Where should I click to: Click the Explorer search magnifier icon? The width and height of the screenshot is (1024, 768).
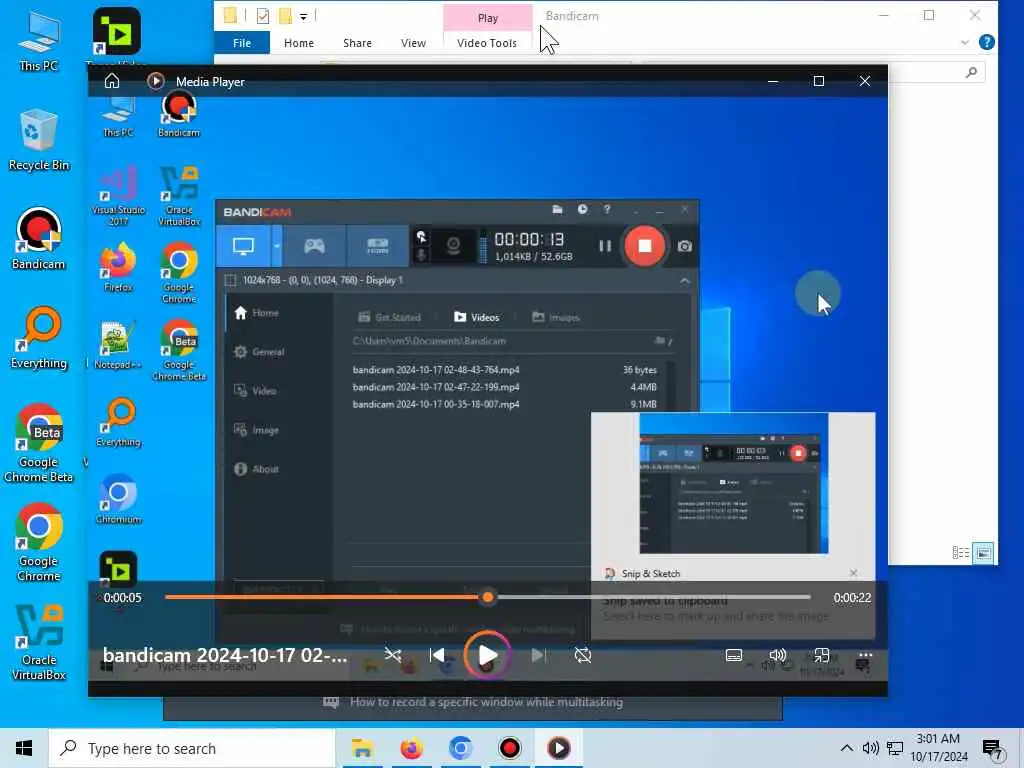click(x=972, y=72)
